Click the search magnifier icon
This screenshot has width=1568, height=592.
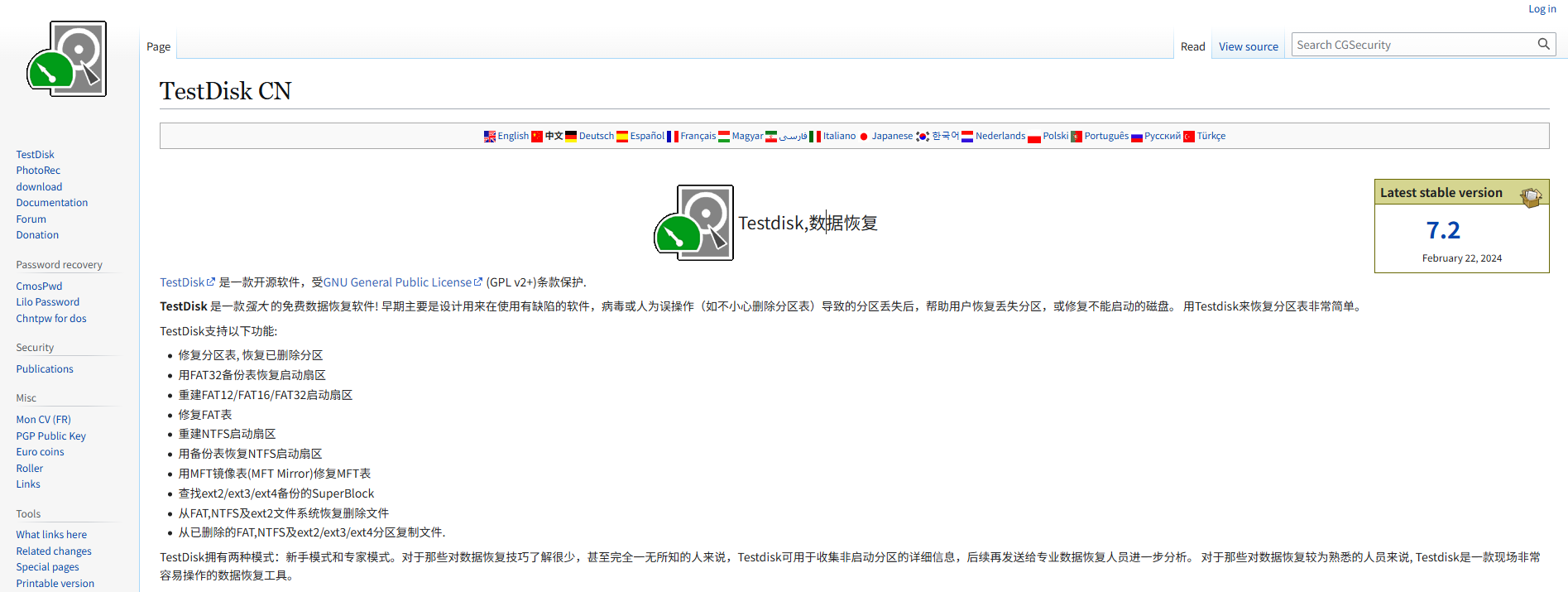click(1544, 45)
